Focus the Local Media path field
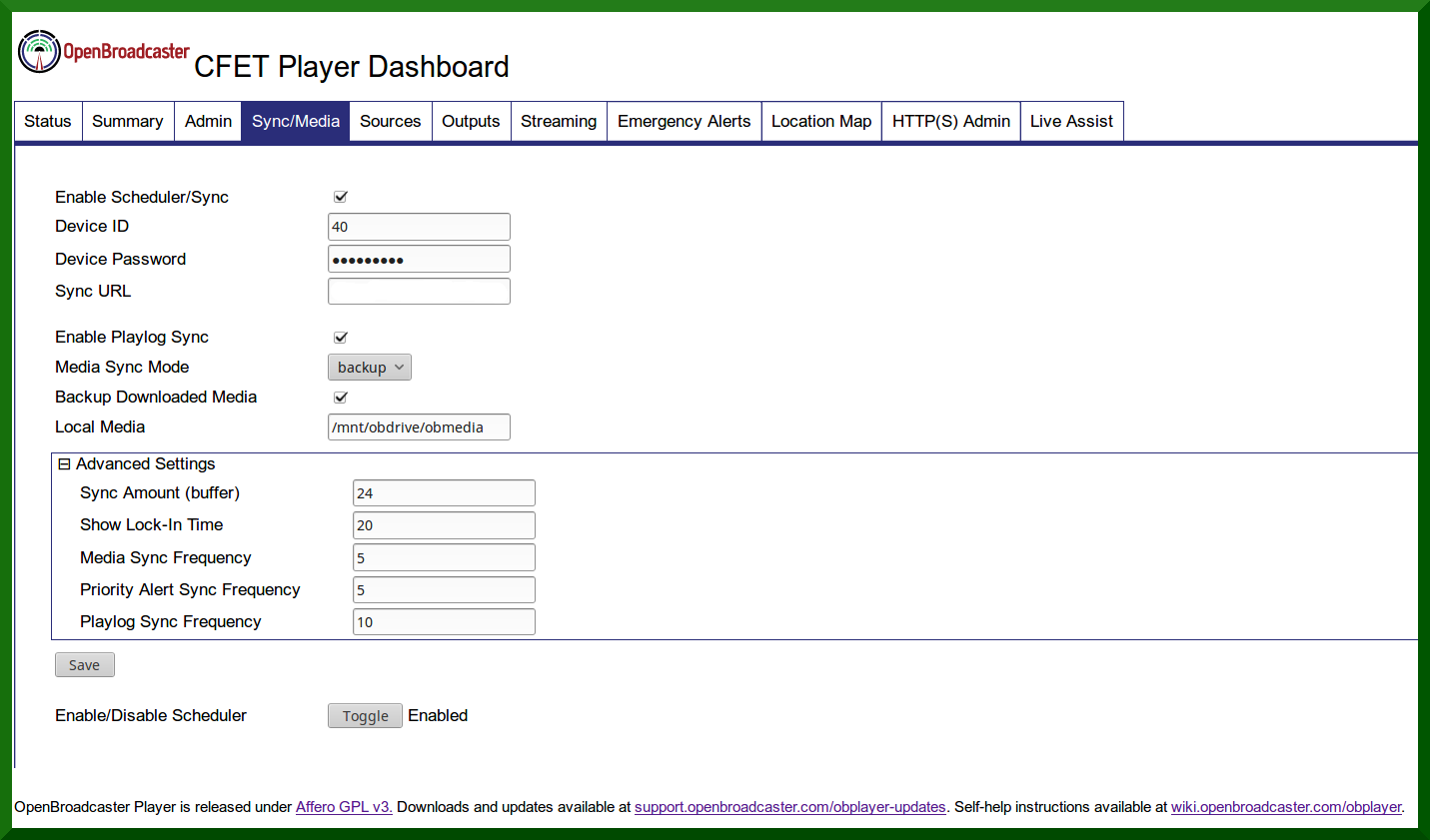The width and height of the screenshot is (1430, 840). point(419,427)
